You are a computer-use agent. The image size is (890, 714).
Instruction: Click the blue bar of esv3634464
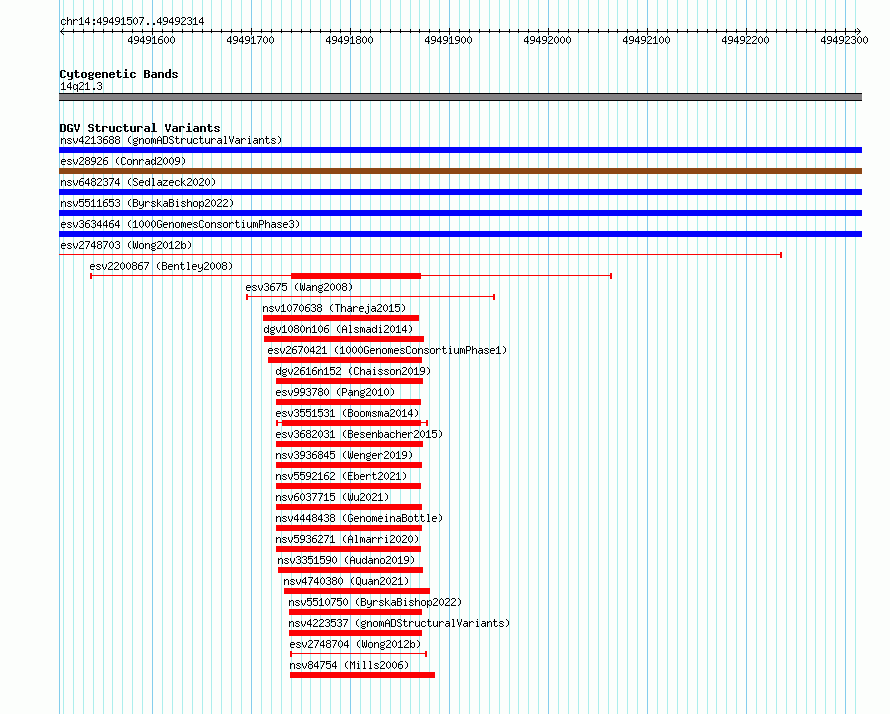(460, 234)
